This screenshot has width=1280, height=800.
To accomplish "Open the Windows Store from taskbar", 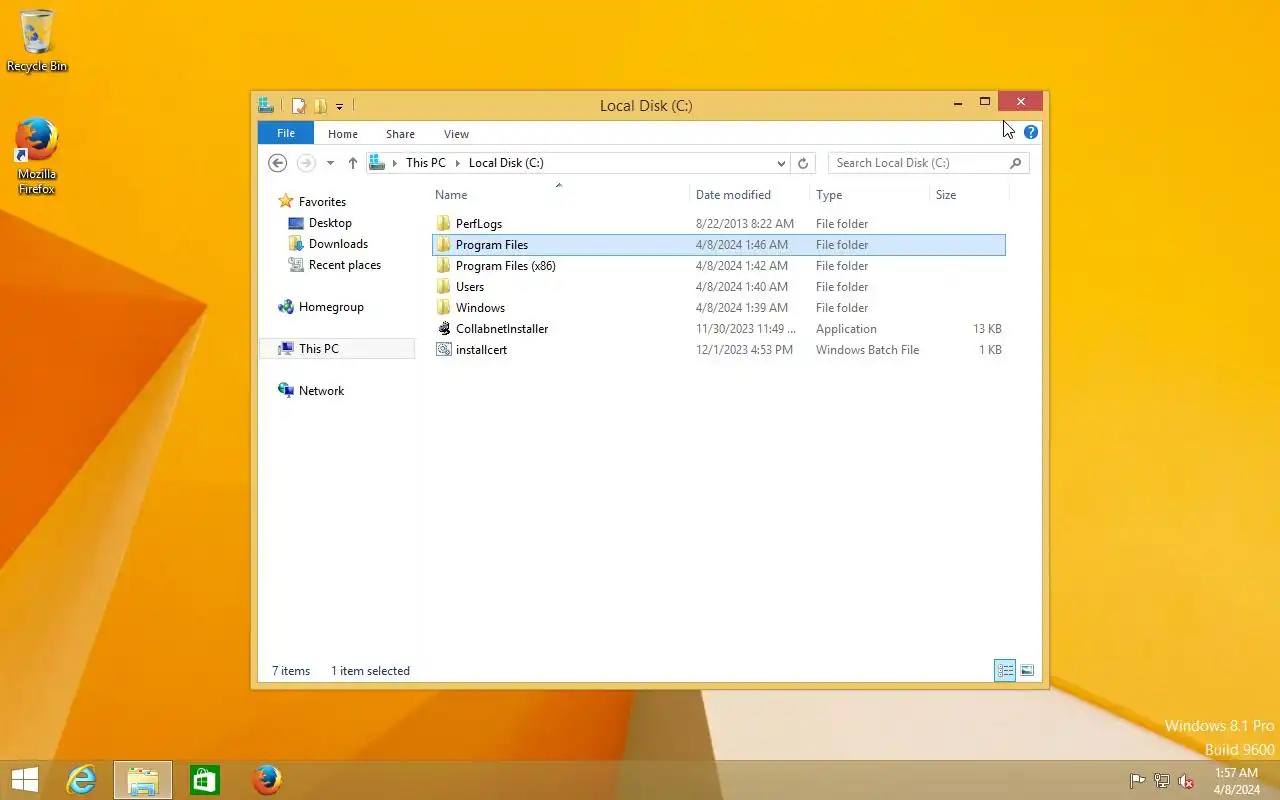I will (x=205, y=780).
